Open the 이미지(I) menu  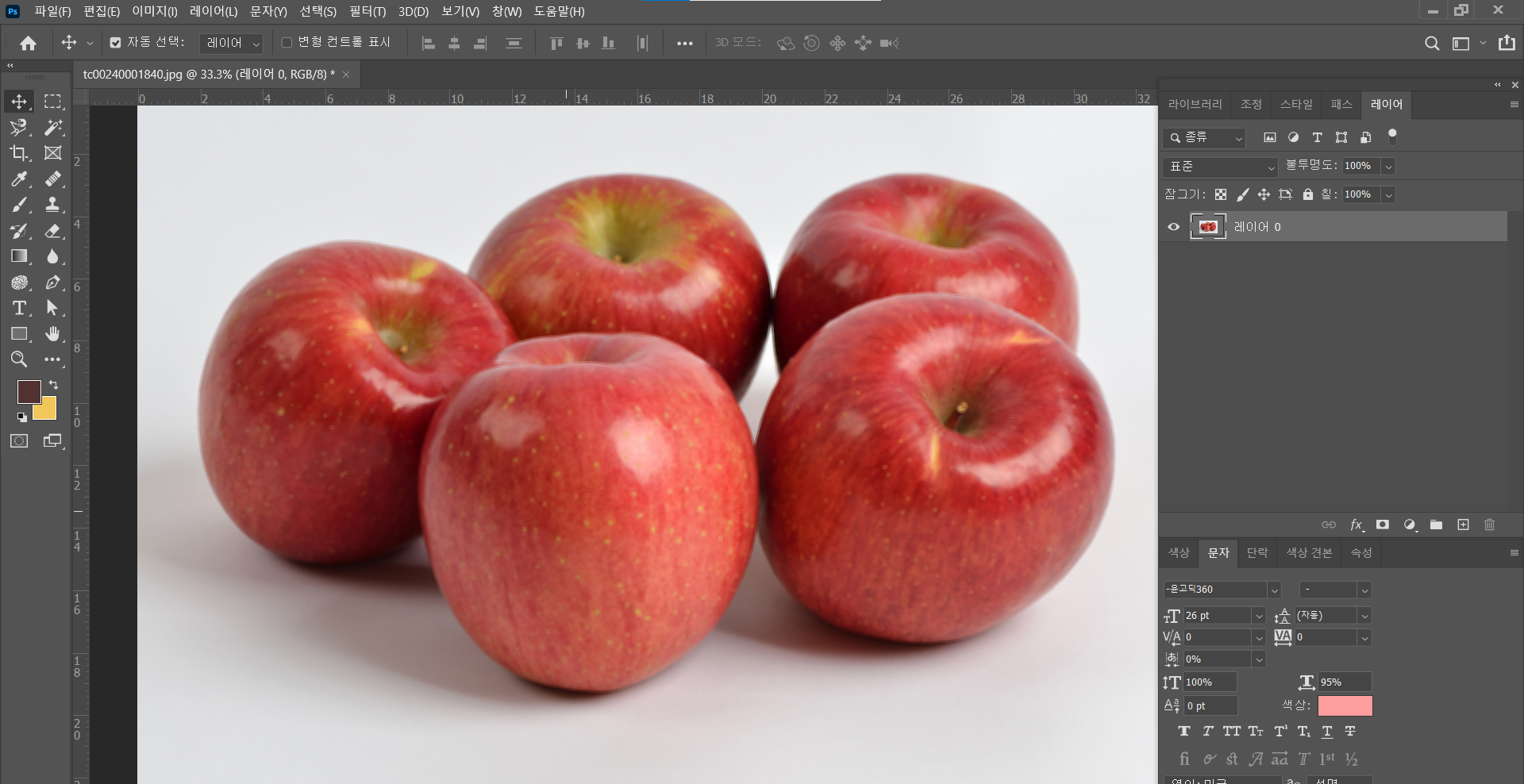pos(155,11)
